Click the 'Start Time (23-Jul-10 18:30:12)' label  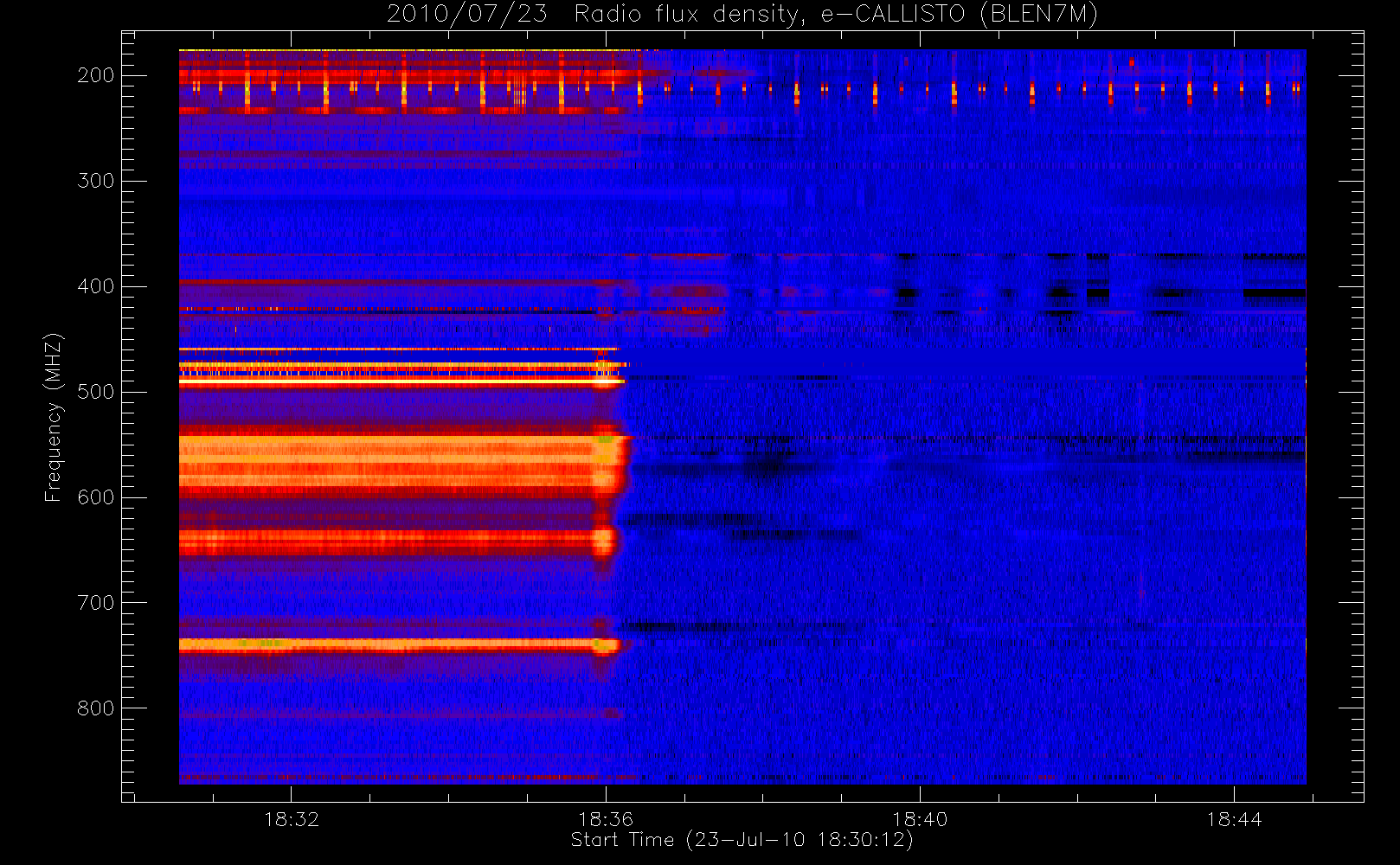[742, 840]
